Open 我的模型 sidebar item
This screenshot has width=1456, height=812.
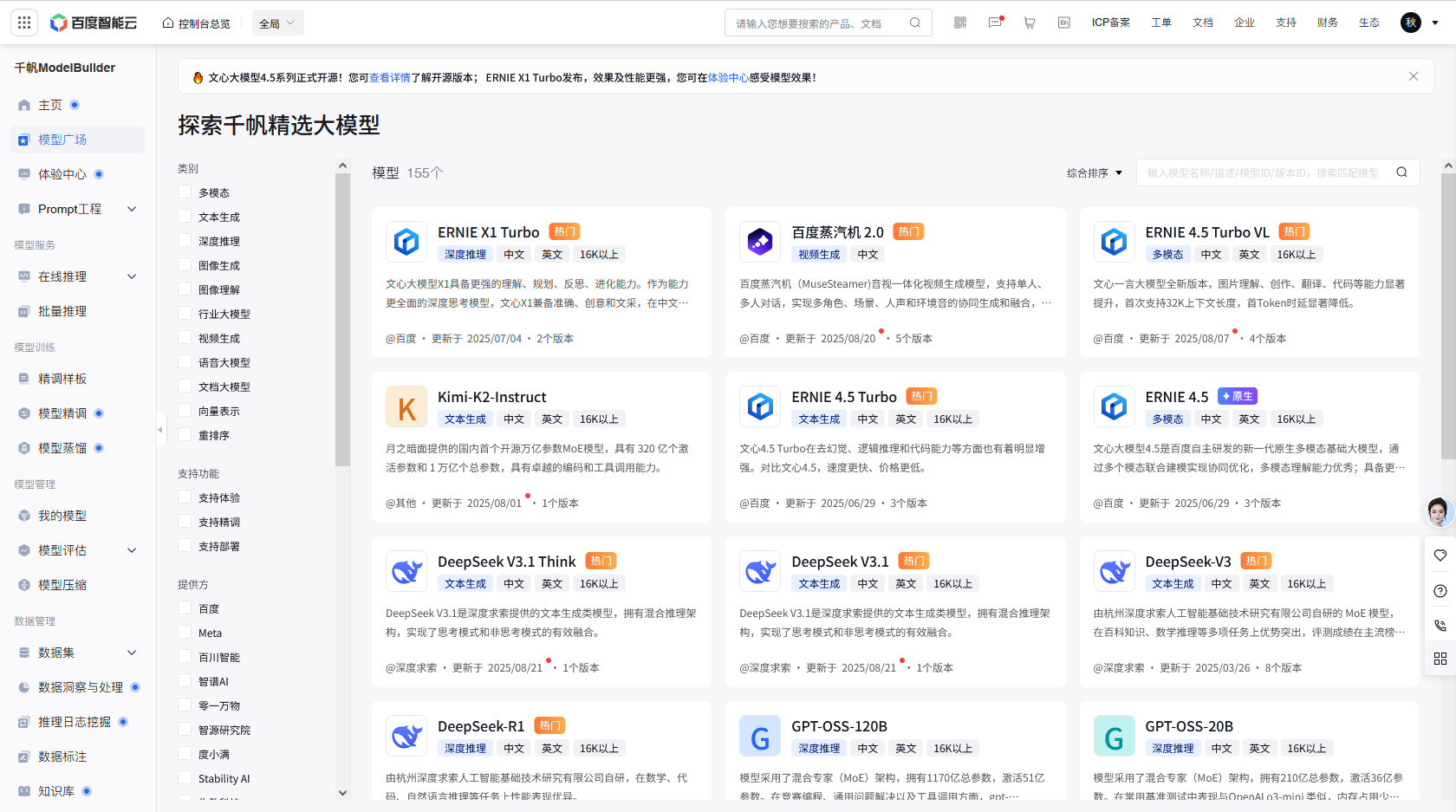pyautogui.click(x=62, y=516)
